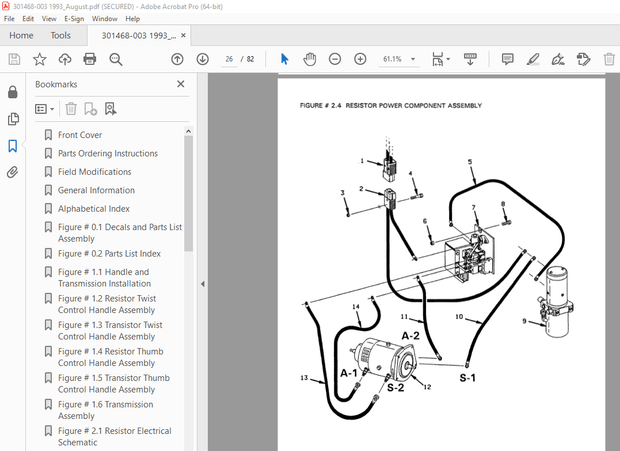The height and width of the screenshot is (451, 620).
Task: Open the Attachments paperclip panel
Action: click(x=13, y=172)
